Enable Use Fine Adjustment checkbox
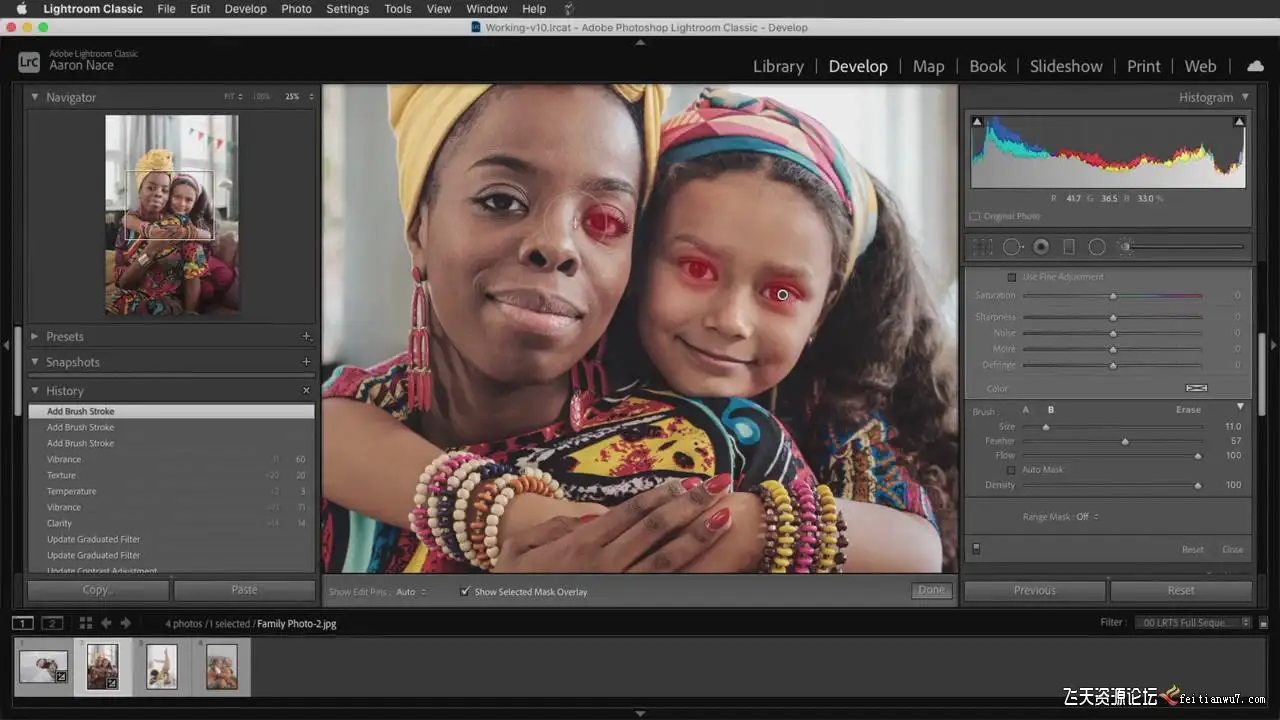Screen dimensions: 1280x720 (1011, 277)
